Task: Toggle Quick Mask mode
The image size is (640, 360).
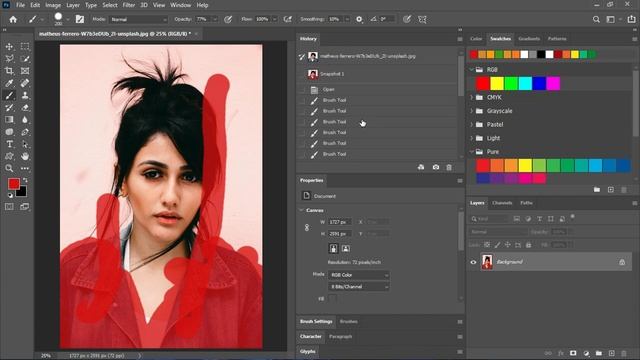Action: 9,207
